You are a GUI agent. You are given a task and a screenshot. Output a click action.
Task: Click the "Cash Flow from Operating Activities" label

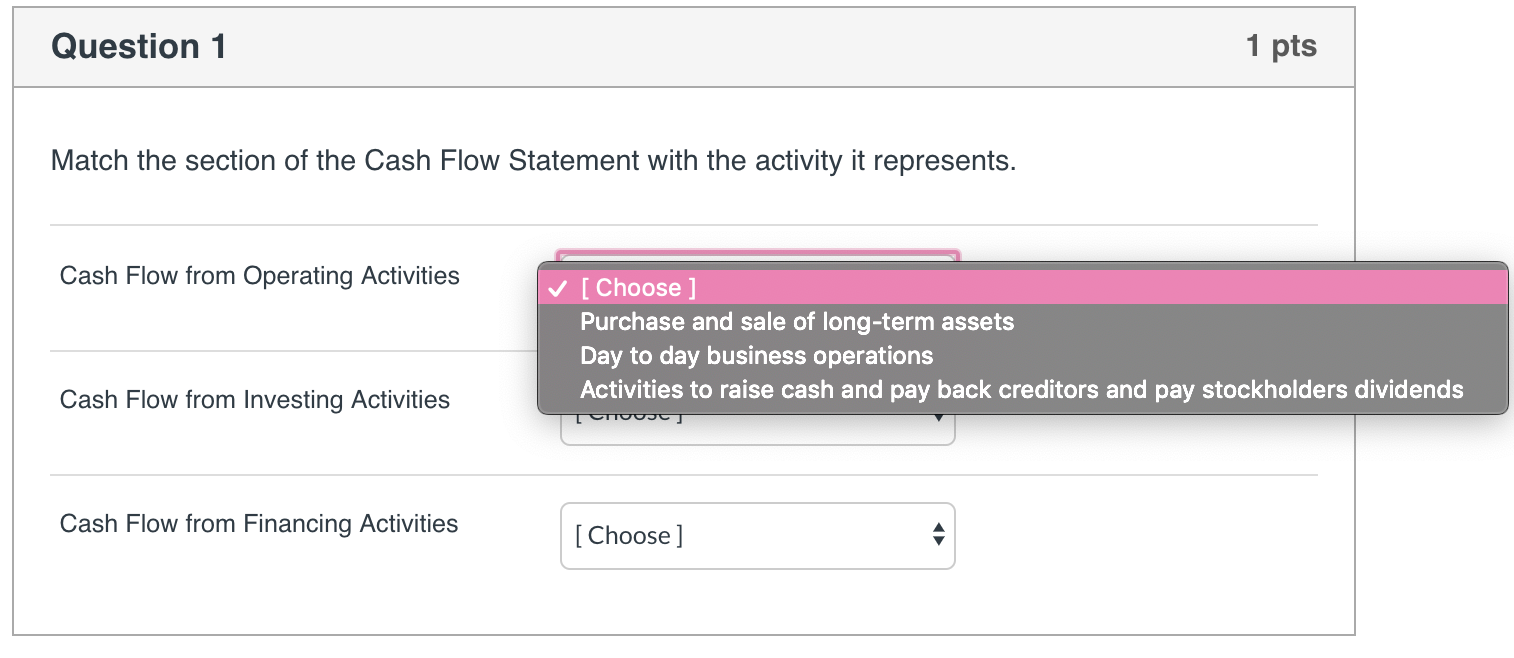pyautogui.click(x=259, y=276)
